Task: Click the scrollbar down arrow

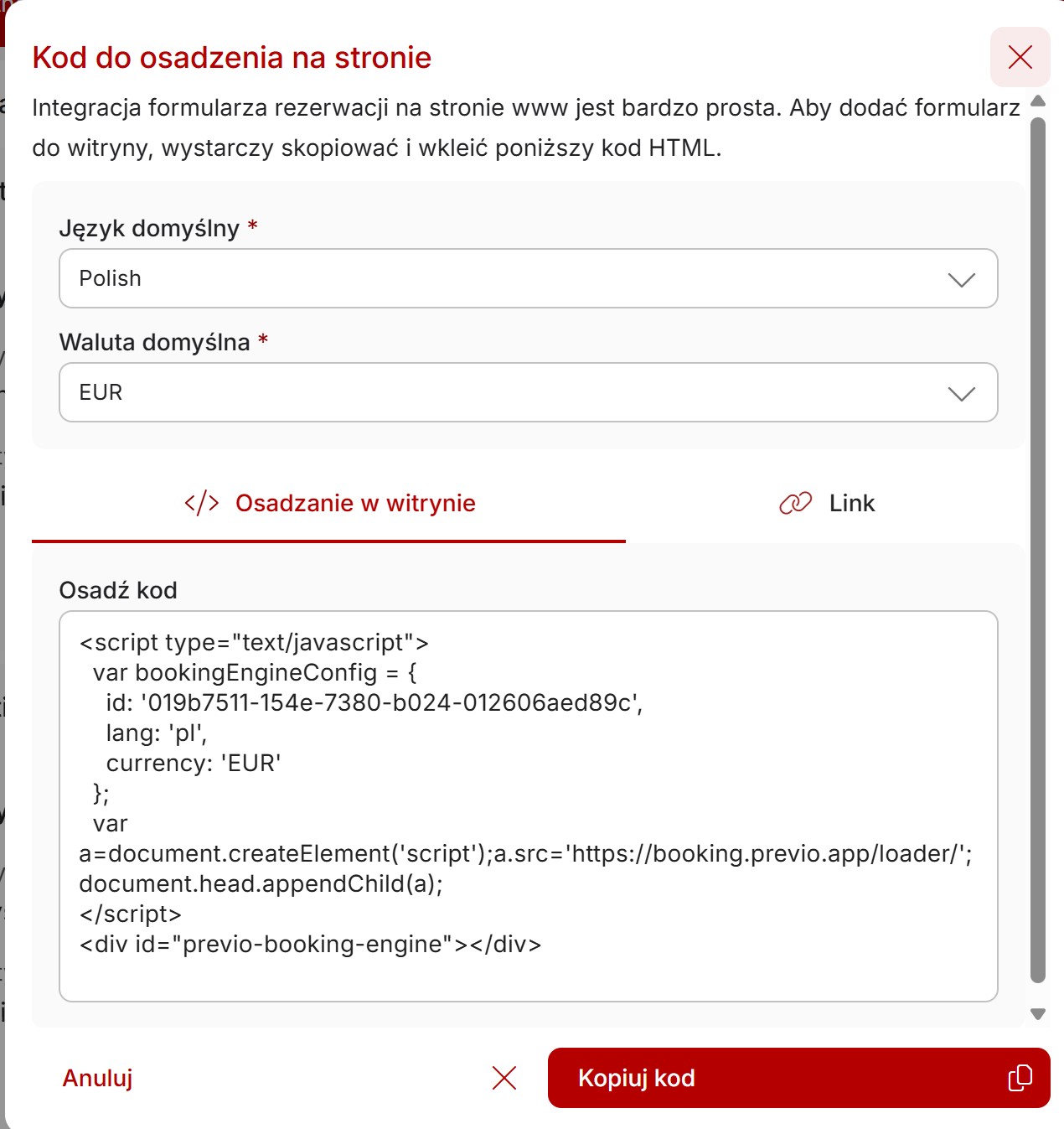Action: [1038, 1014]
